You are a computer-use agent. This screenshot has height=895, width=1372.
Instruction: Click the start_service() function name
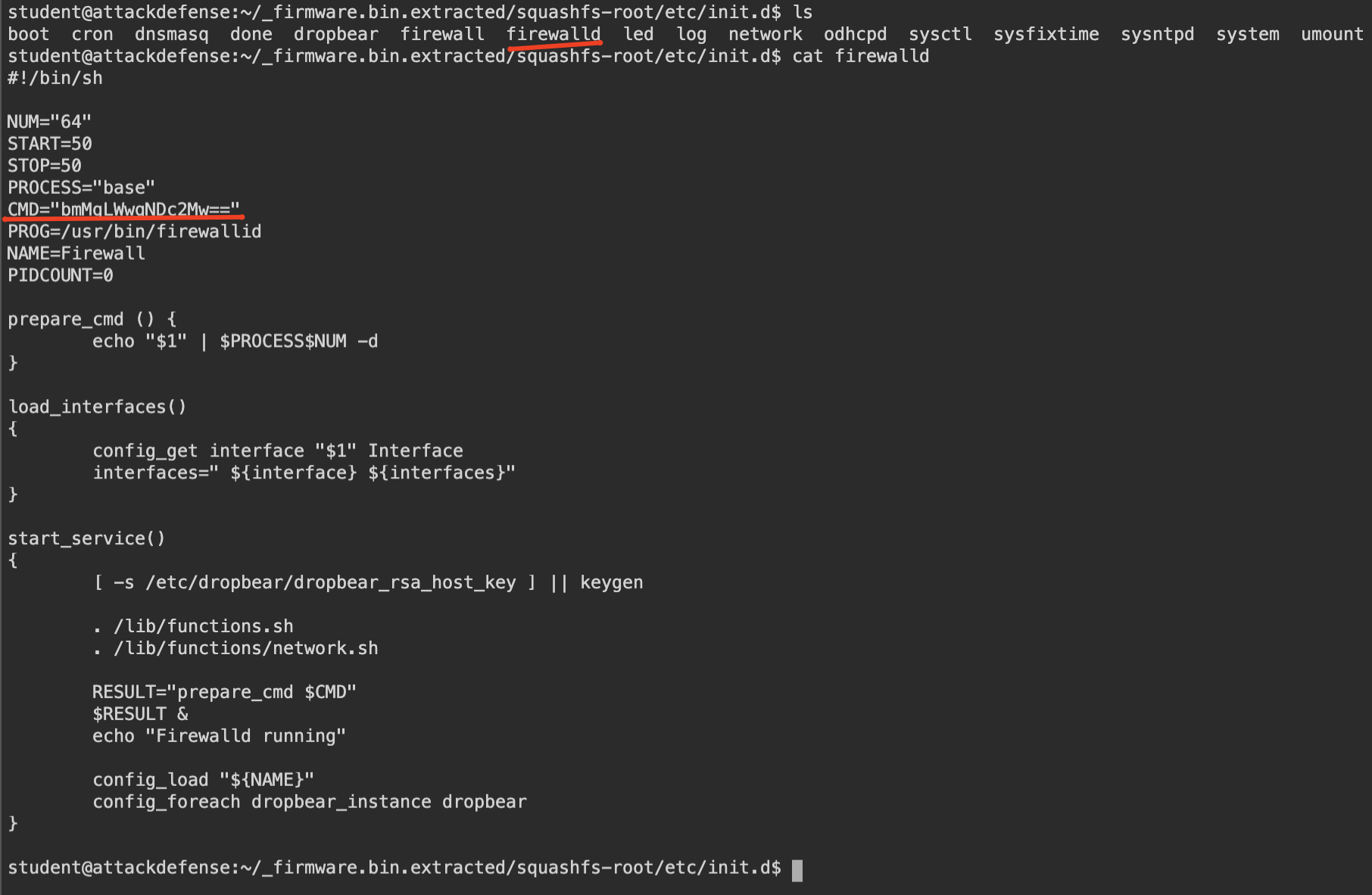click(x=86, y=538)
